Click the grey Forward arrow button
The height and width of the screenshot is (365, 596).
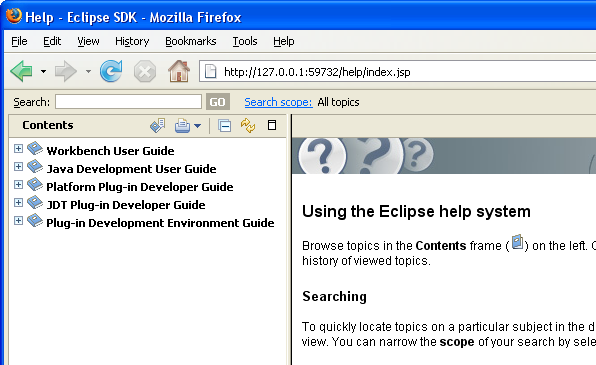(x=66, y=71)
